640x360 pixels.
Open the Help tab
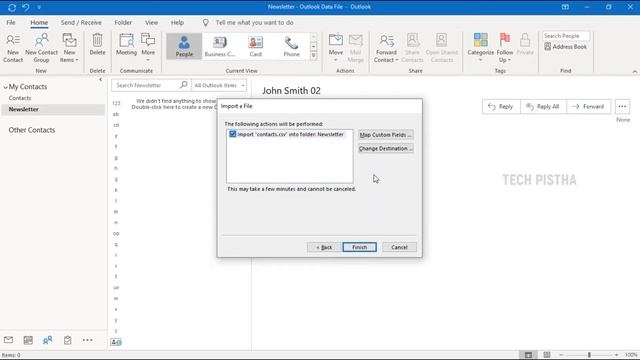pos(177,22)
